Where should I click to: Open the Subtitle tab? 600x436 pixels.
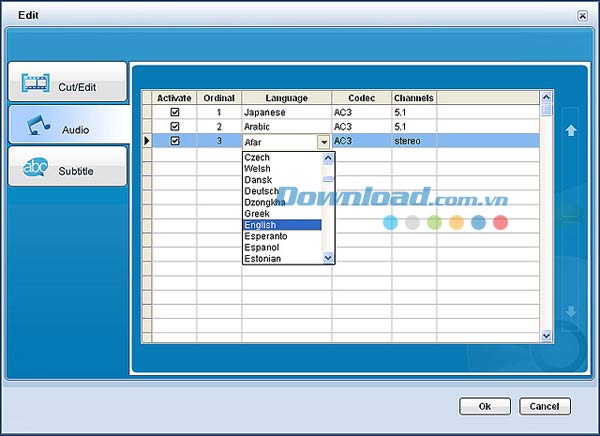click(67, 166)
